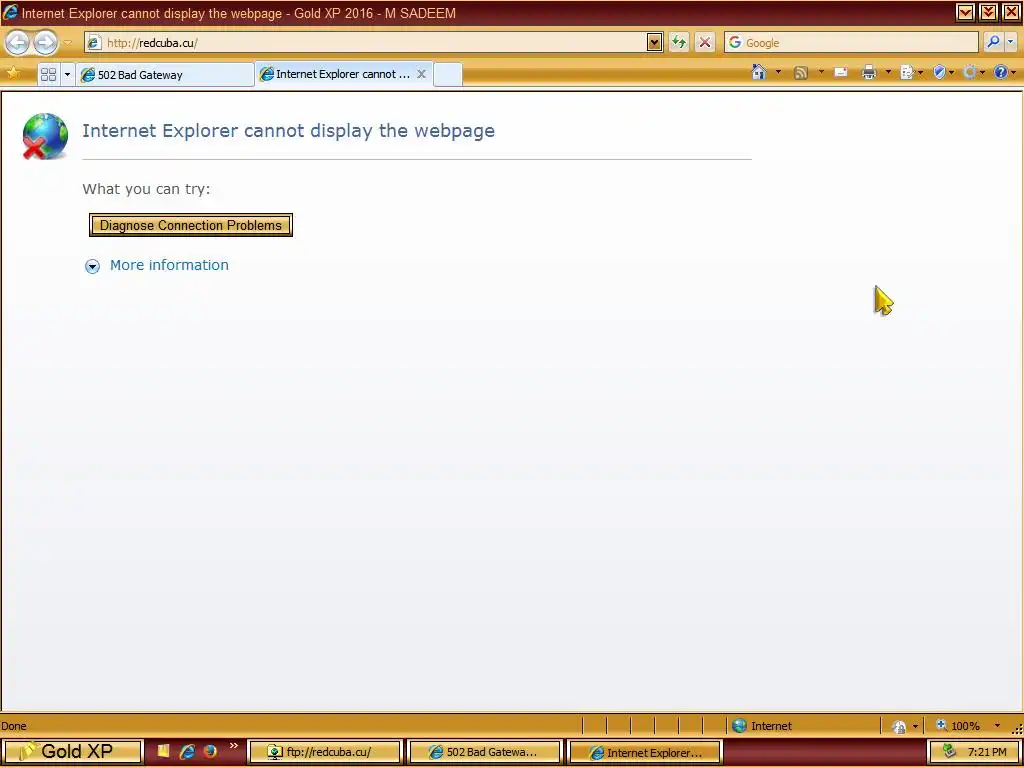Close the current tab with its X
This screenshot has height=768, width=1024.
pyautogui.click(x=422, y=74)
